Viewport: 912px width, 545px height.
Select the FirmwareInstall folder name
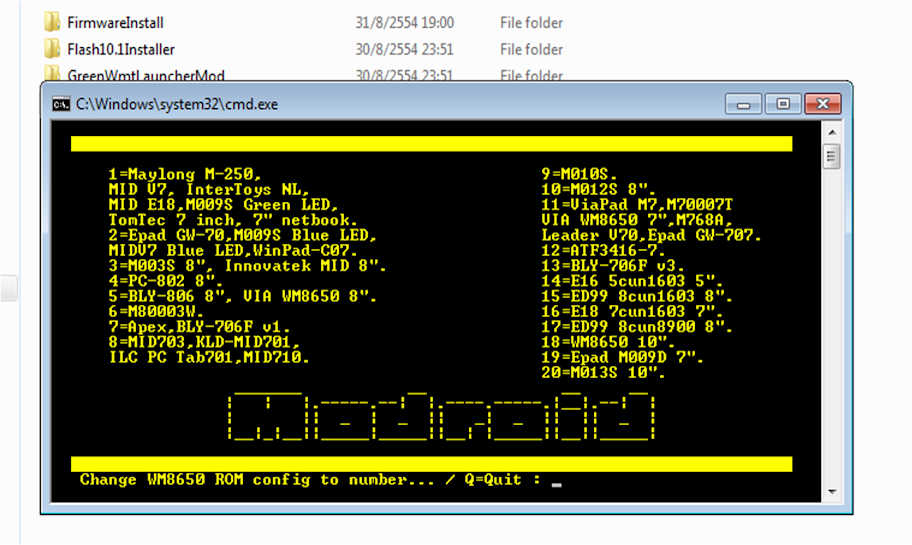[x=115, y=23]
